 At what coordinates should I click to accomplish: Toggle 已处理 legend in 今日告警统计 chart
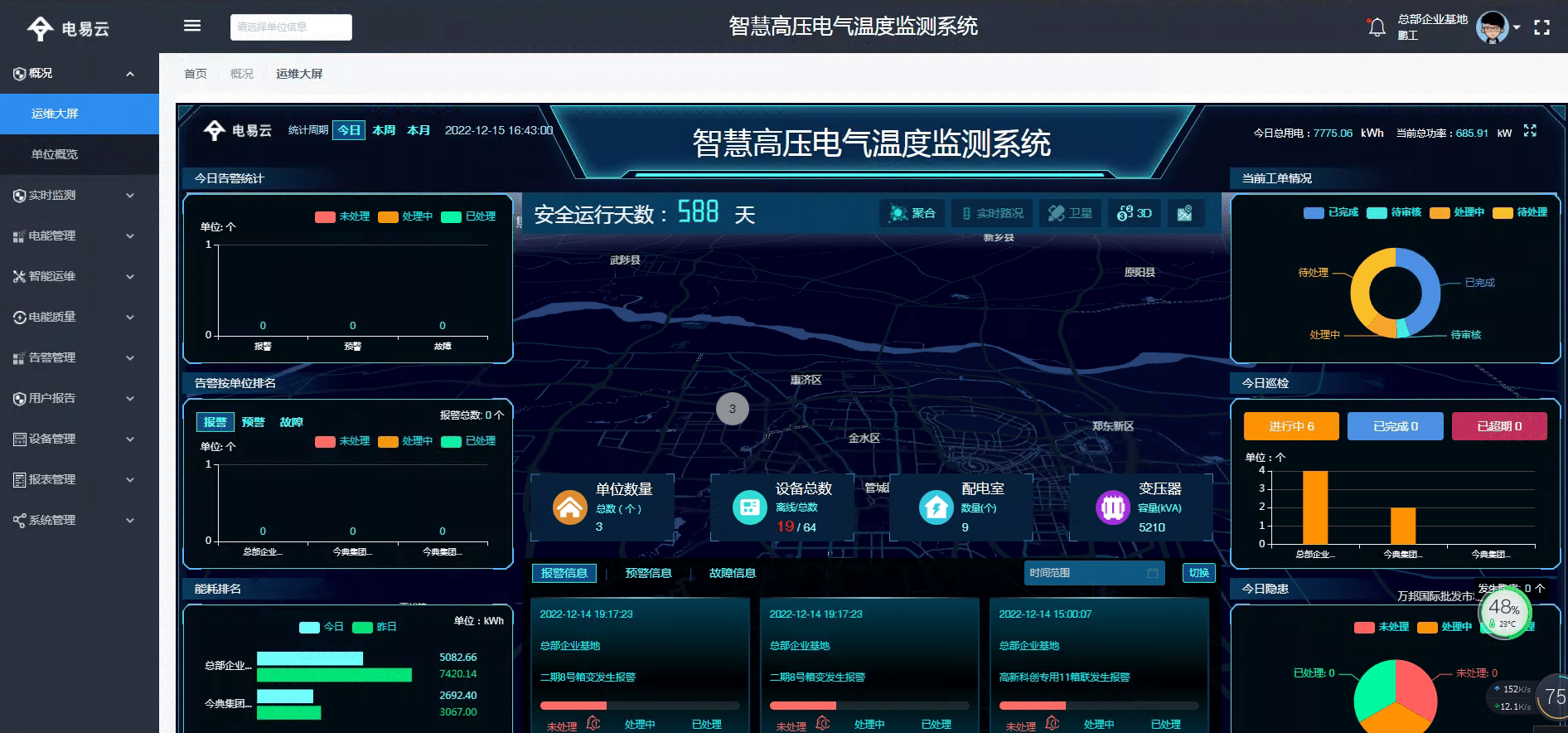[x=468, y=216]
